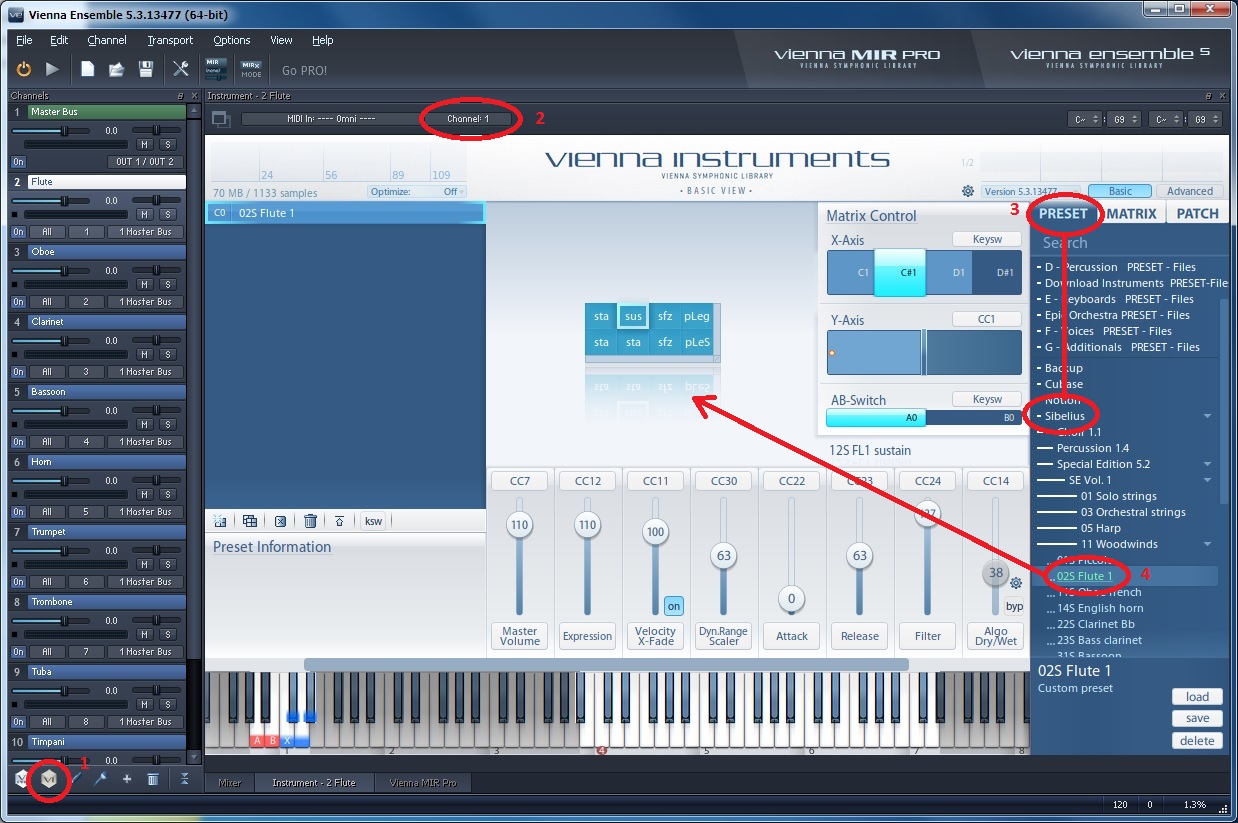Toggle the MIRx MODE icon
Viewport: 1238px width, 823px height.
251,69
